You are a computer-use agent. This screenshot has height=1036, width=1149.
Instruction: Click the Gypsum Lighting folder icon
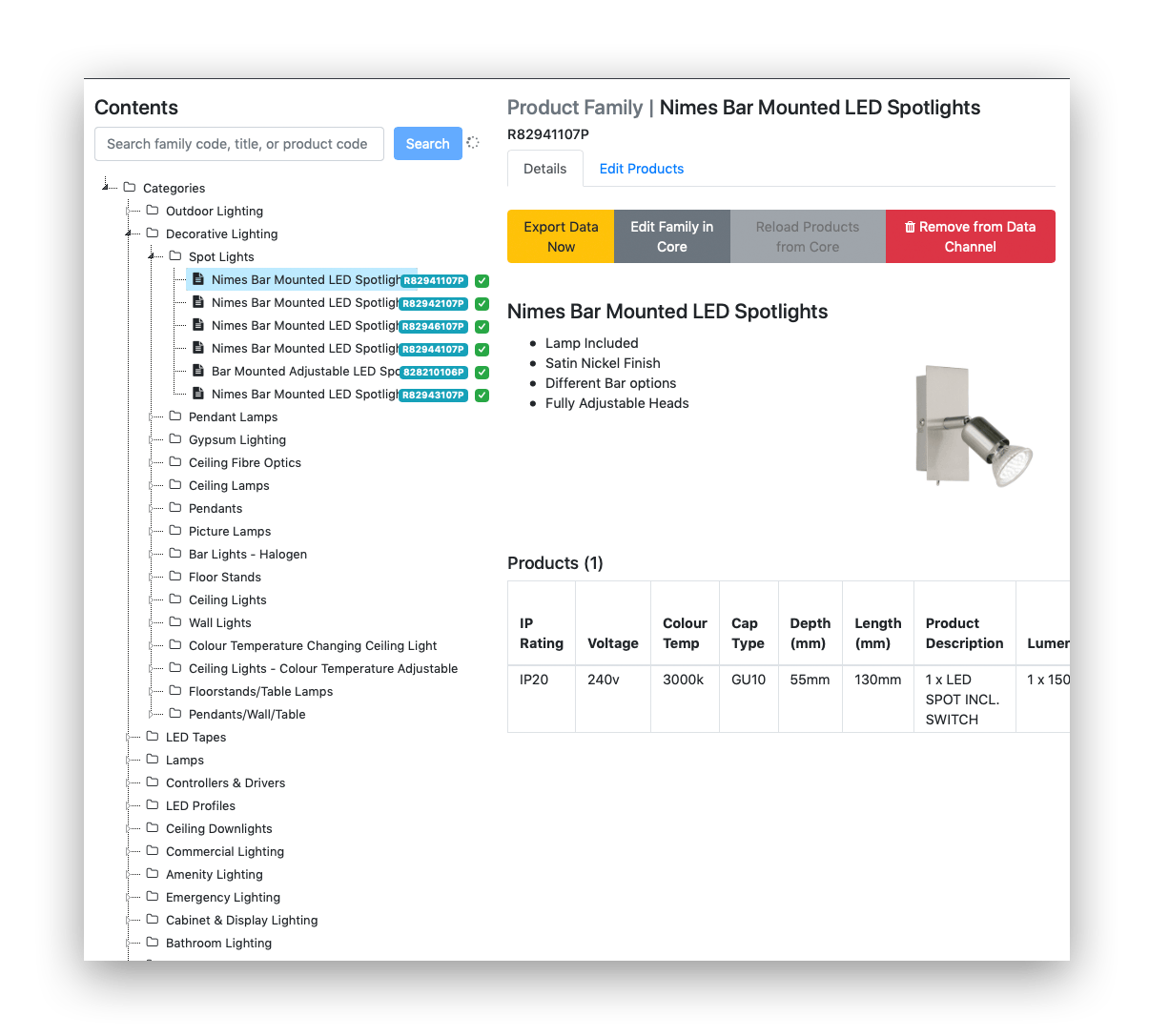[175, 438]
